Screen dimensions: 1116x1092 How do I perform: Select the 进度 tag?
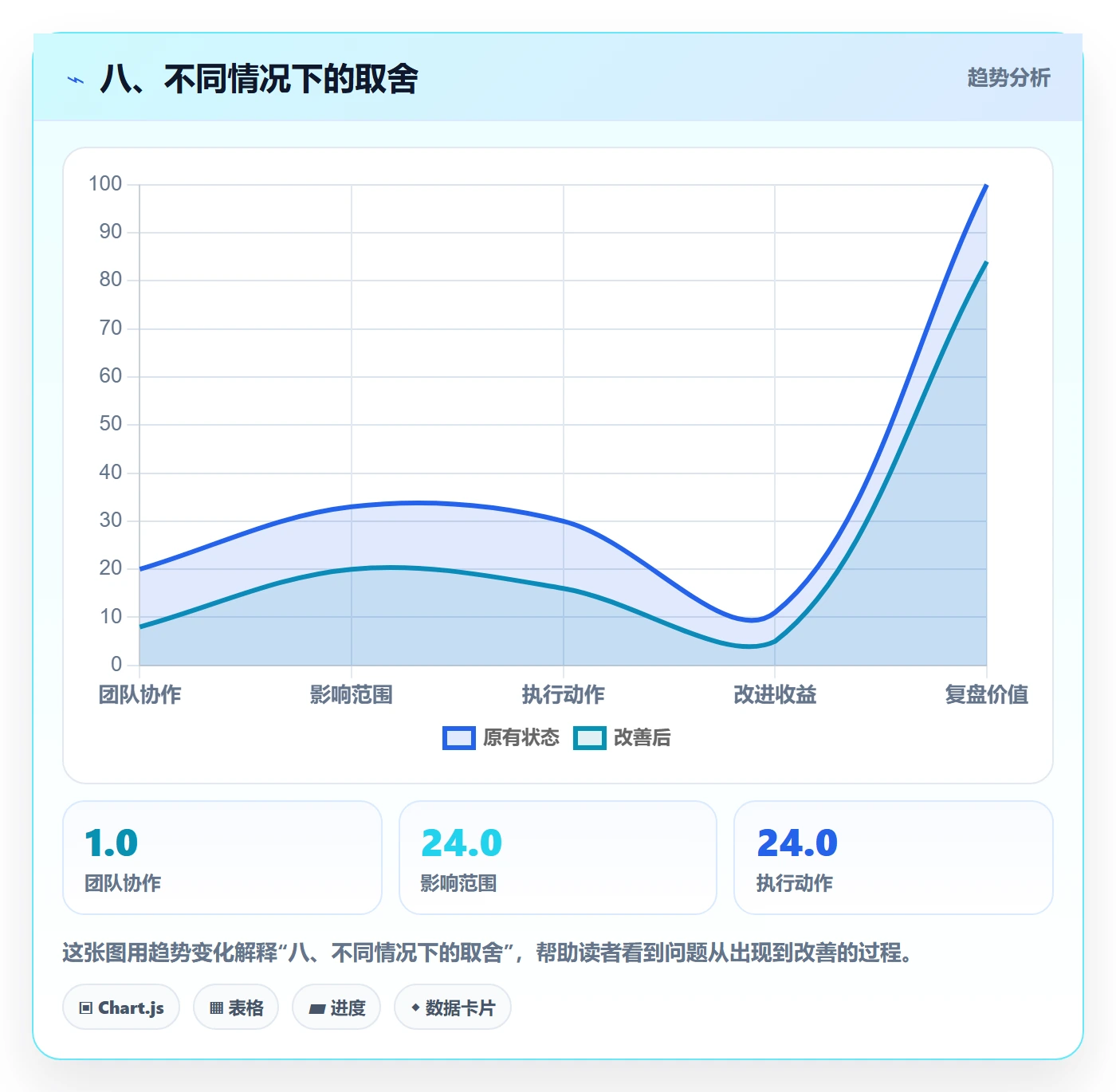coord(336,1008)
